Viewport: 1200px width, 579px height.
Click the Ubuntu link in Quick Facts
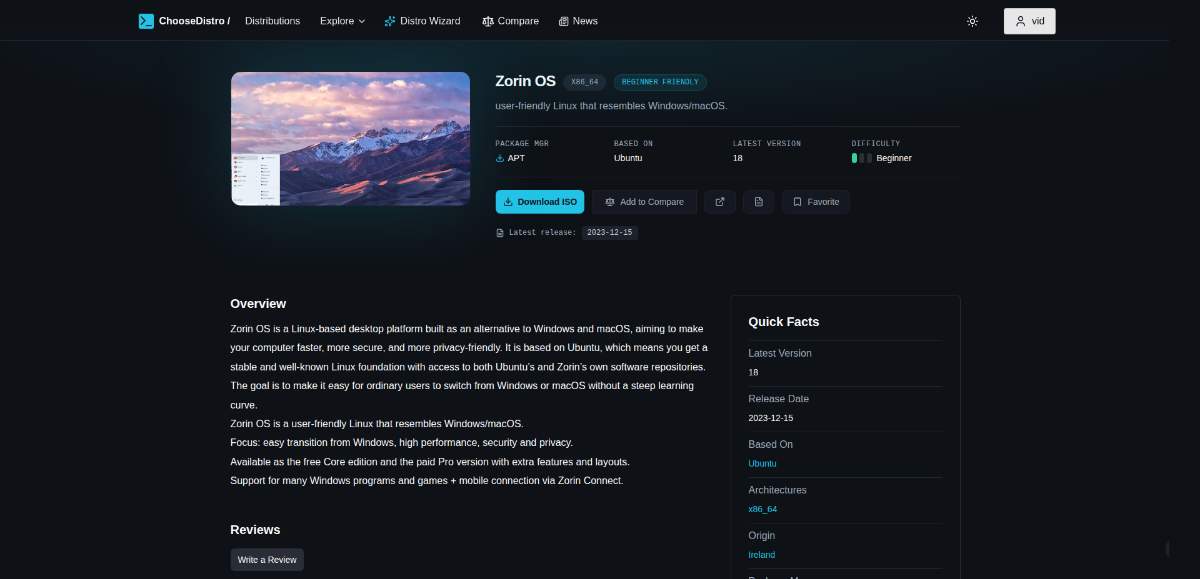(x=762, y=464)
